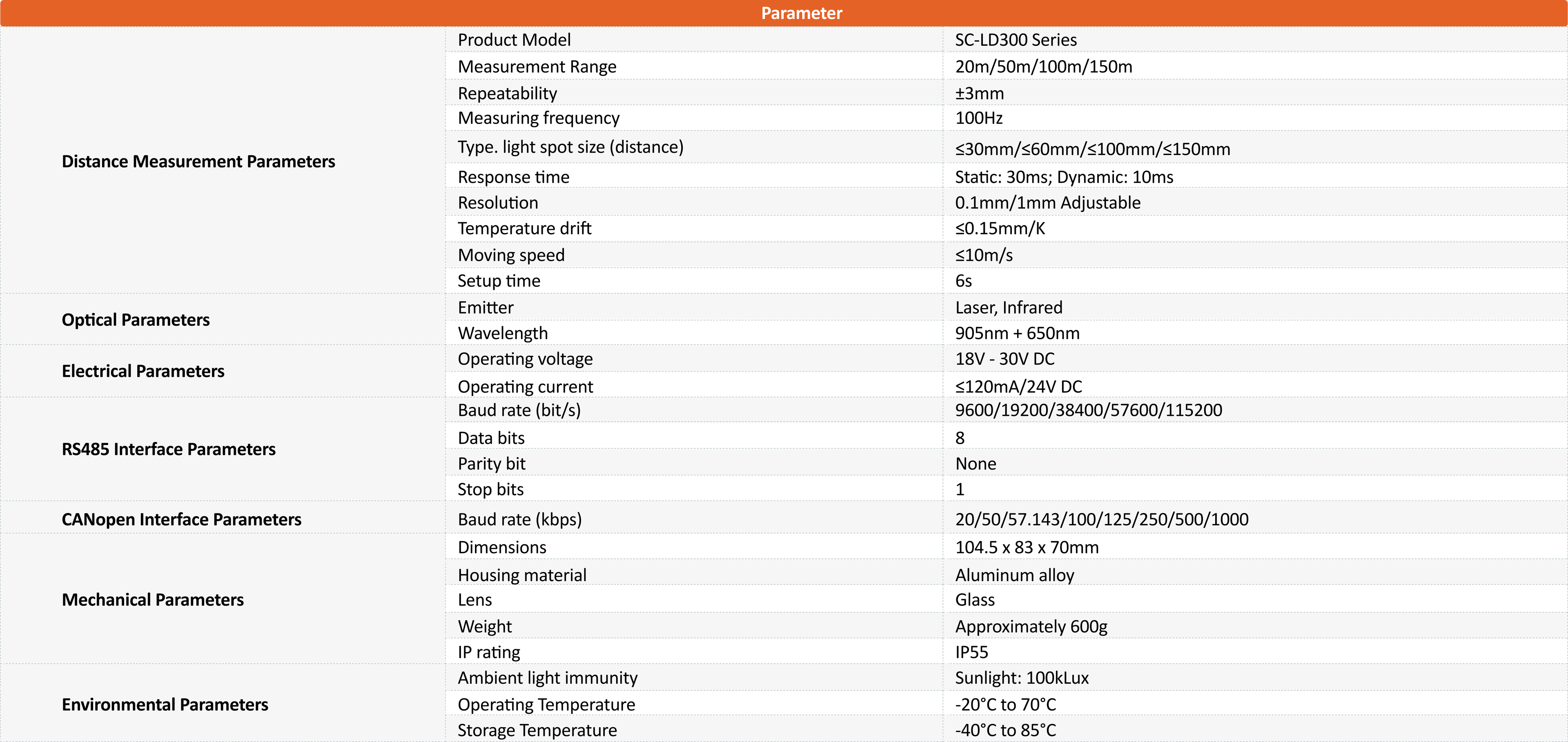The image size is (1568, 742).
Task: Select the 905nm + 650nm wavelength value
Action: pyautogui.click(x=1017, y=333)
